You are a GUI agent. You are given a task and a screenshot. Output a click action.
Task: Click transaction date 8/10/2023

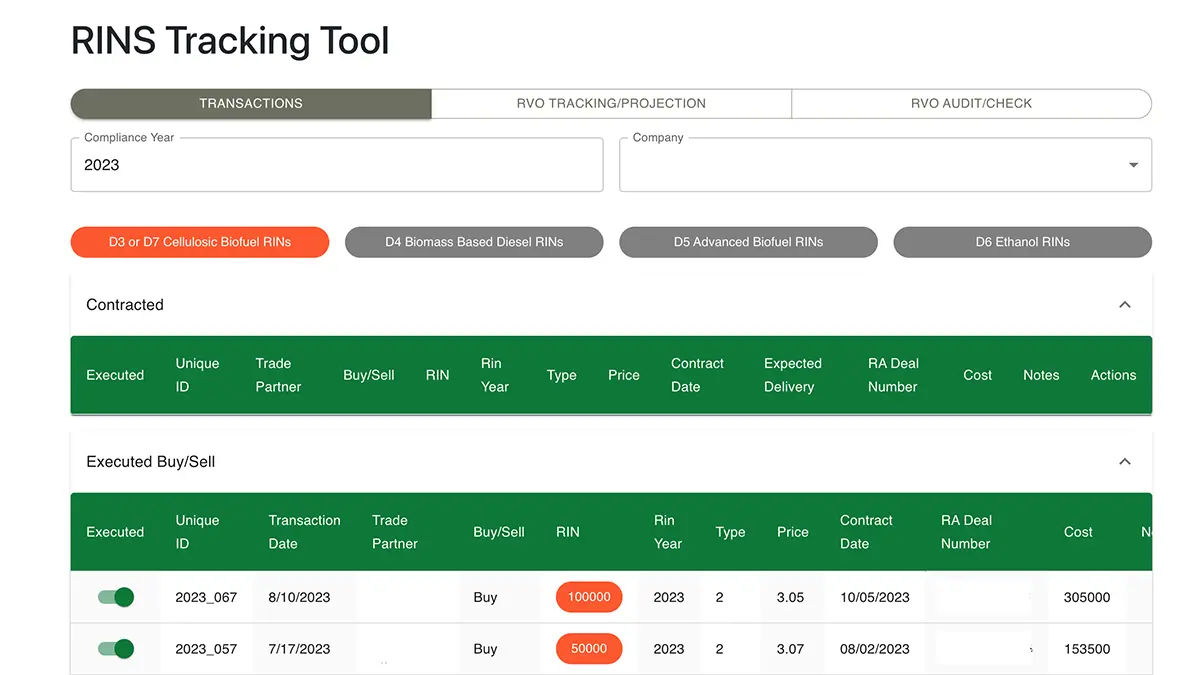point(299,597)
